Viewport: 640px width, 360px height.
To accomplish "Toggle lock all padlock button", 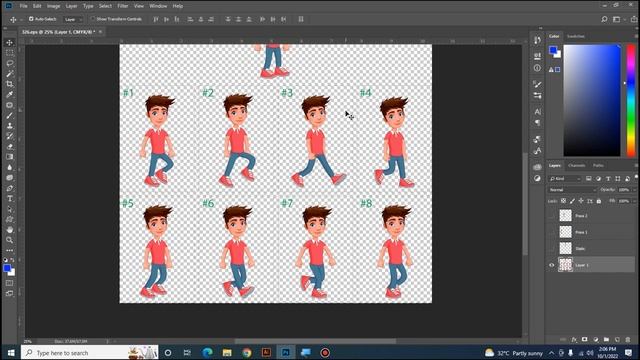I will coord(599,201).
